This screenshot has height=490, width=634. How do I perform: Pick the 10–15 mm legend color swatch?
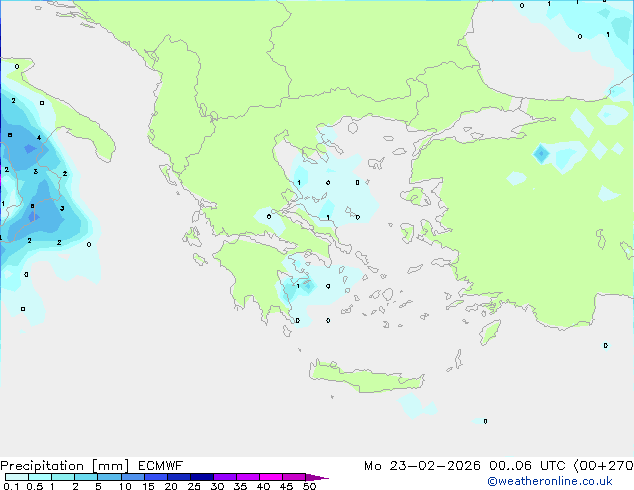[x=134, y=478]
